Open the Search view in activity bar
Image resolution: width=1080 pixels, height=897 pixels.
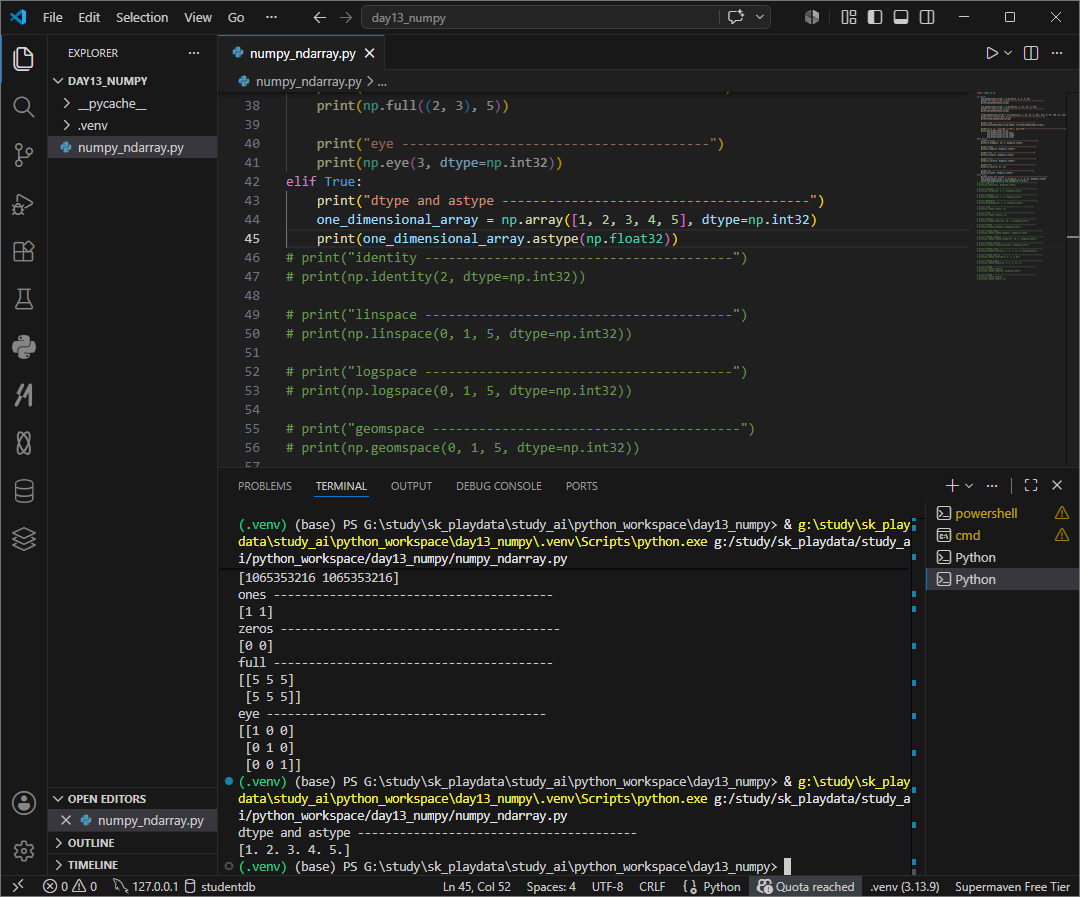tap(23, 107)
